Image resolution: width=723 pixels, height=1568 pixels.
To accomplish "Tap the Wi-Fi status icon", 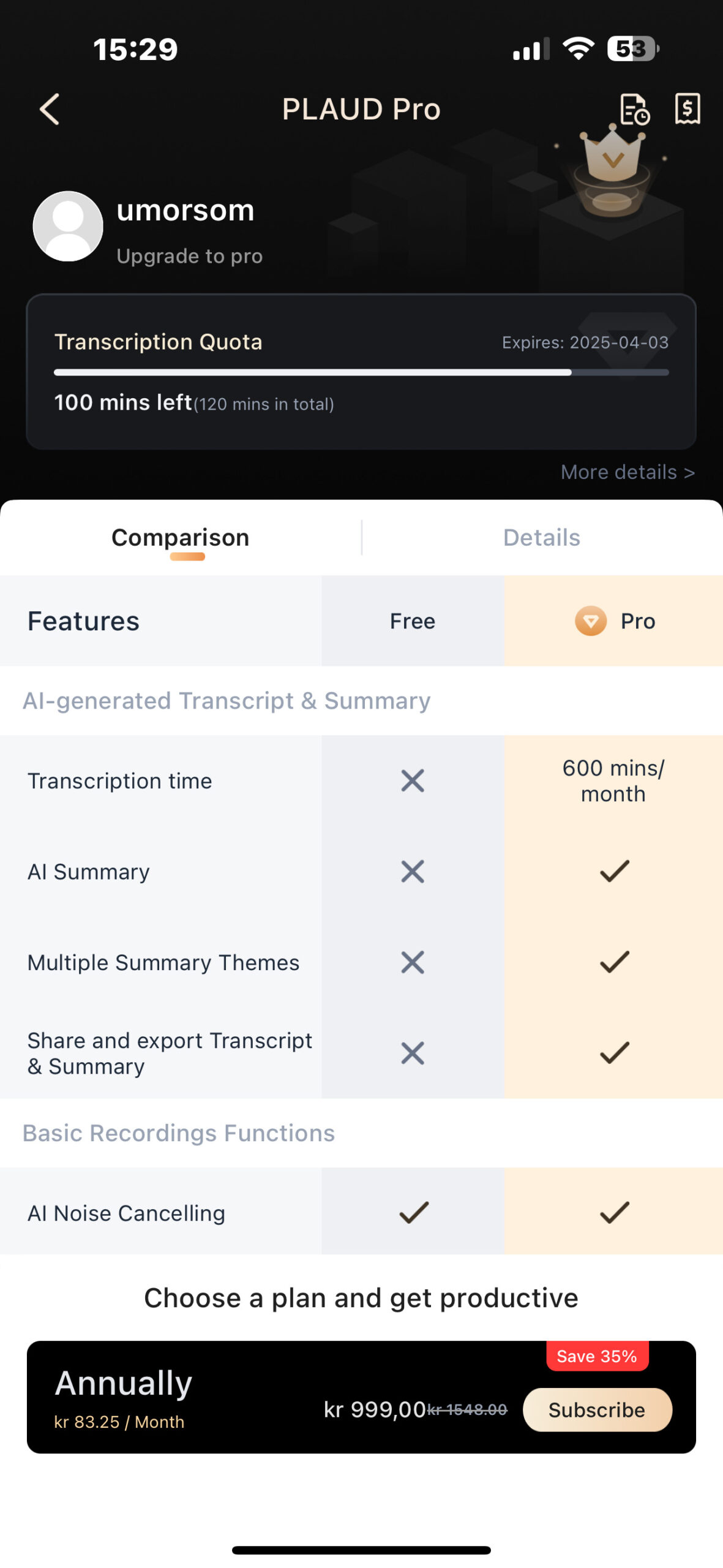I will (x=579, y=48).
